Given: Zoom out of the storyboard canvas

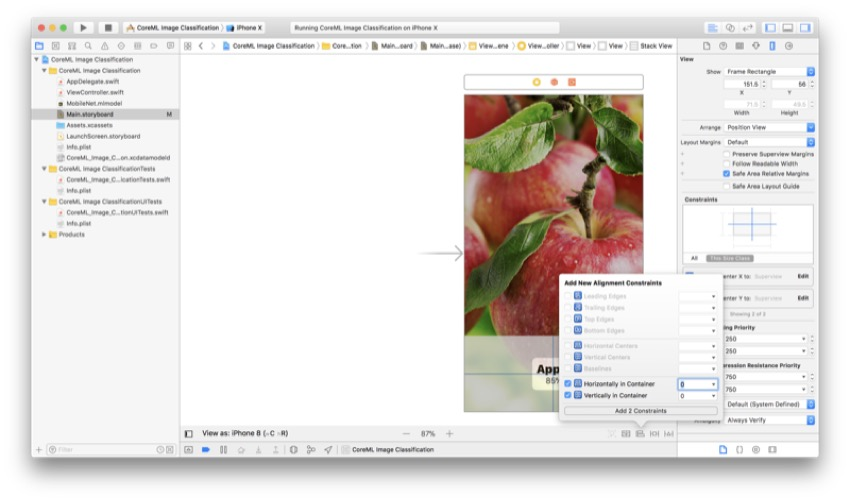Looking at the screenshot, I should tap(406, 434).
